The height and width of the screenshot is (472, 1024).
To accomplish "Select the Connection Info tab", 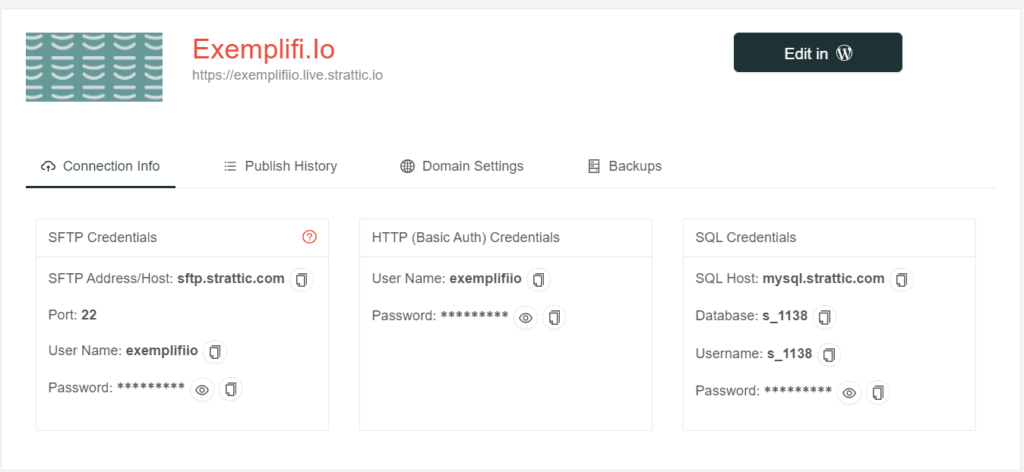I will [x=101, y=166].
